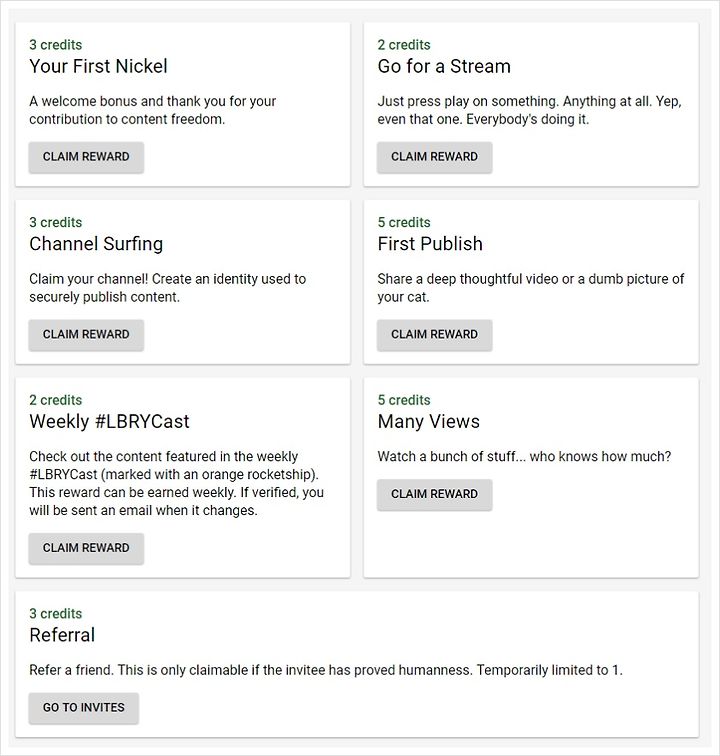Image resolution: width=720 pixels, height=756 pixels.
Task: Claim the Your First Nickel reward
Action: 86,157
